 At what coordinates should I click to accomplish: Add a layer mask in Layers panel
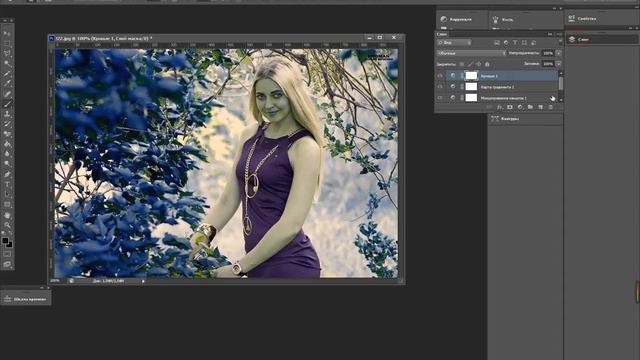[510, 107]
